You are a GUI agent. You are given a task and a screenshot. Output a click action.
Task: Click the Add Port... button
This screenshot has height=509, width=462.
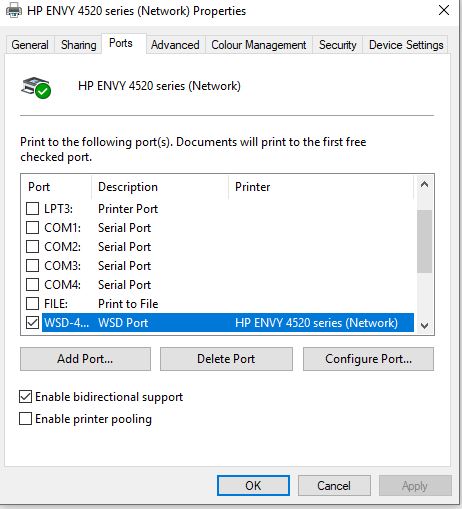pyautogui.click(x=85, y=359)
